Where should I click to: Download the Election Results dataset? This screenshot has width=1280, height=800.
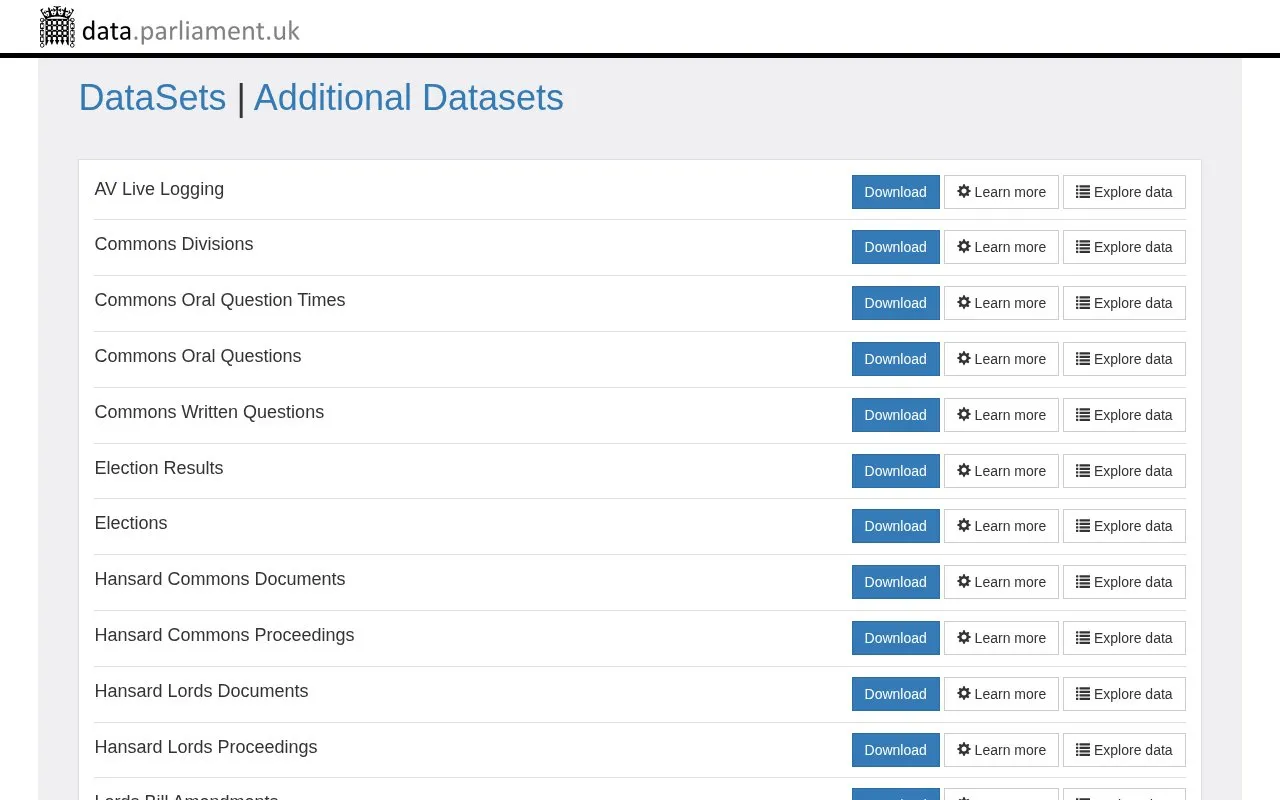pyautogui.click(x=895, y=471)
